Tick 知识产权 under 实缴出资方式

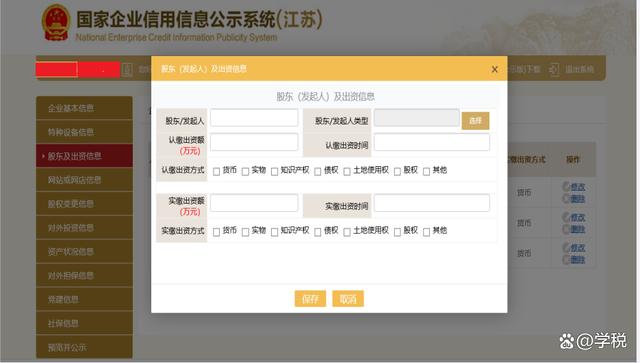(x=274, y=232)
